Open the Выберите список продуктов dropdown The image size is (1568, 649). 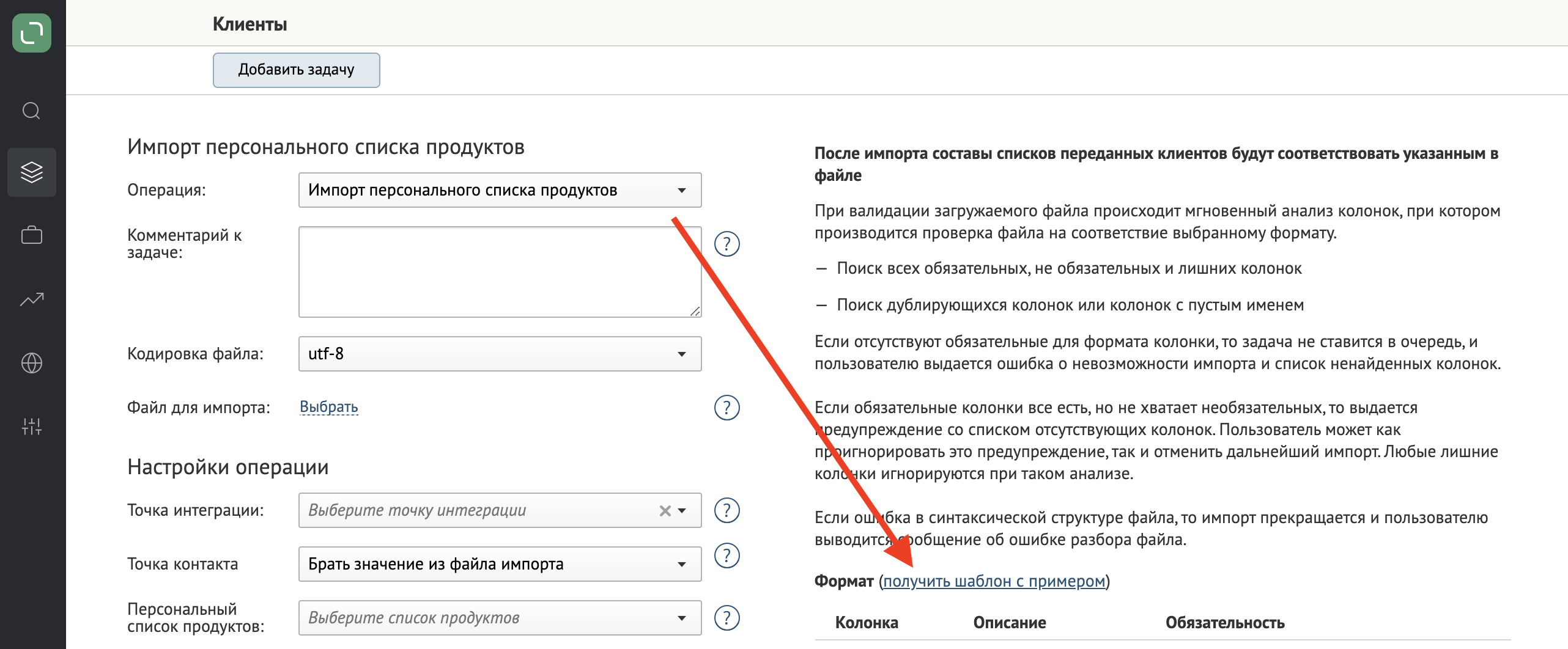[500, 618]
